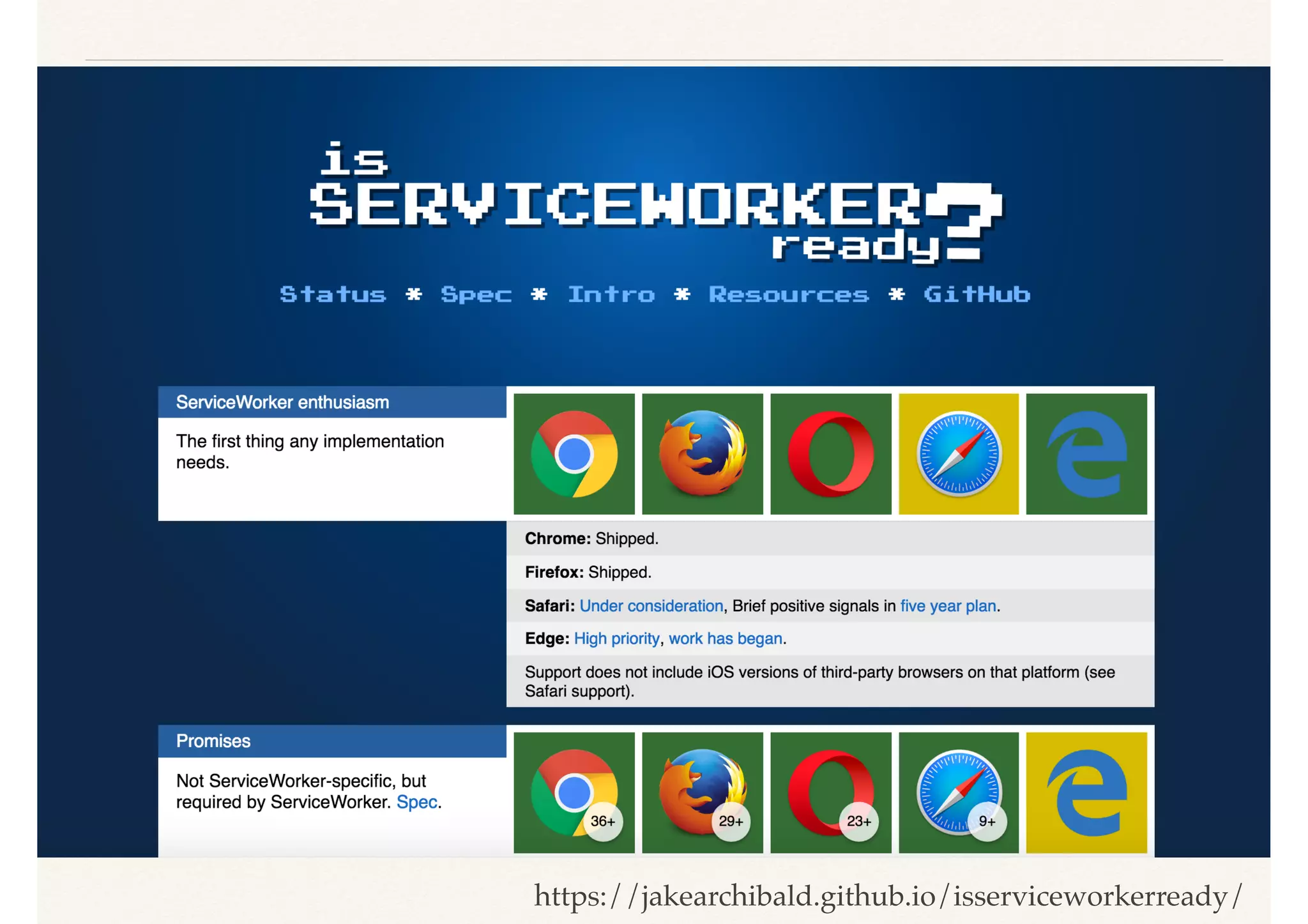
Task: Click the 'Chrome: Shipped.' status line
Action: point(830,539)
